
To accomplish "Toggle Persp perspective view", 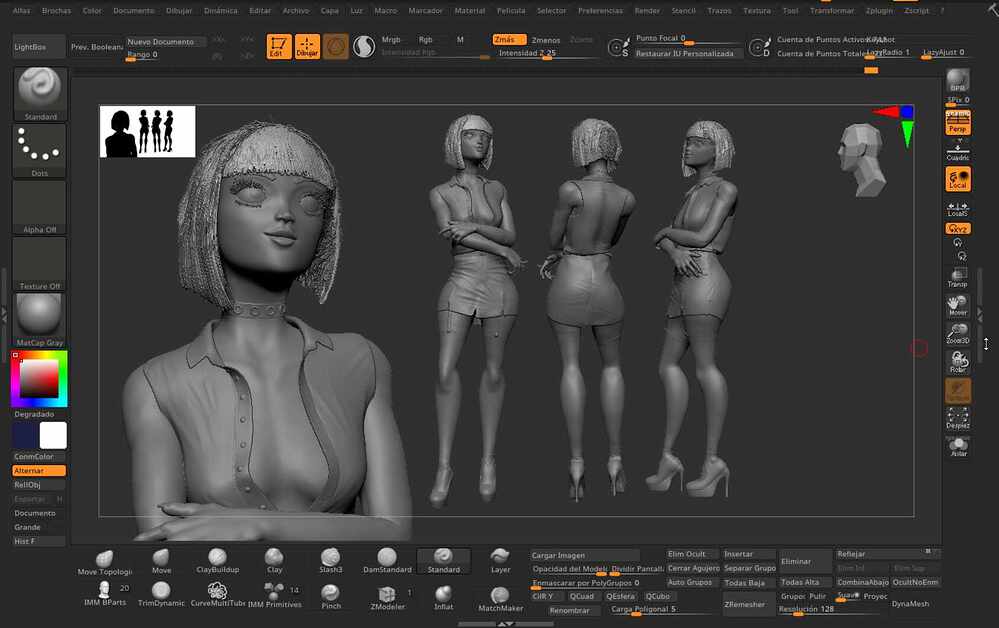I will pos(958,122).
